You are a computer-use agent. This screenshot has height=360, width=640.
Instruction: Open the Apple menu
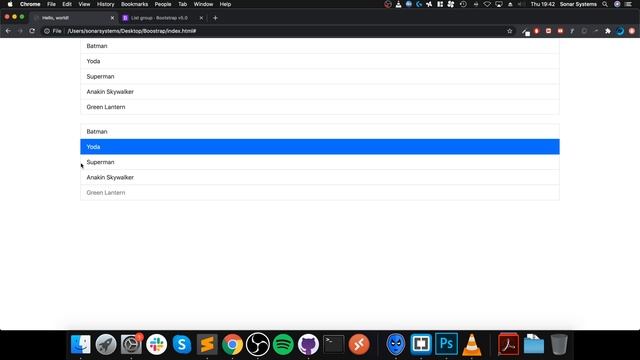click(x=10, y=4)
